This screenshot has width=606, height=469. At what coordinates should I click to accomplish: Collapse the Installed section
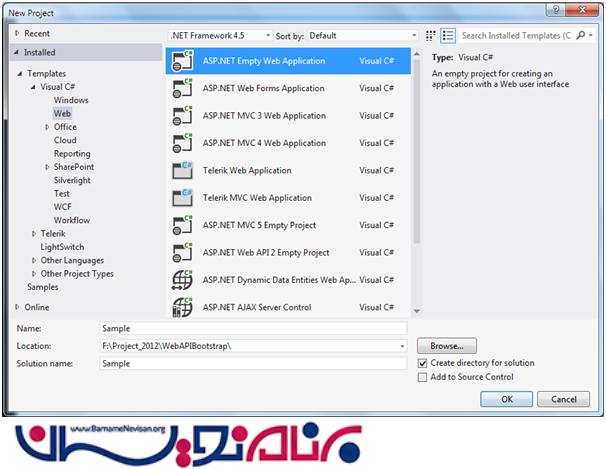[16, 52]
